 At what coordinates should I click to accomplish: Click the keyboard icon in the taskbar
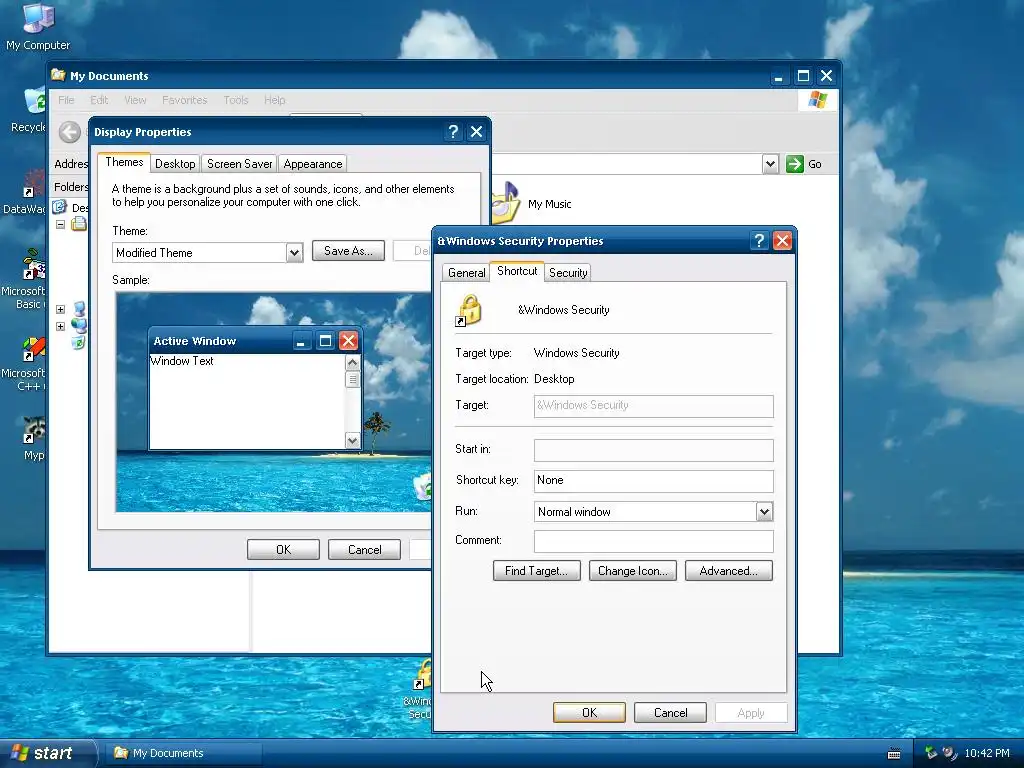pyautogui.click(x=894, y=754)
